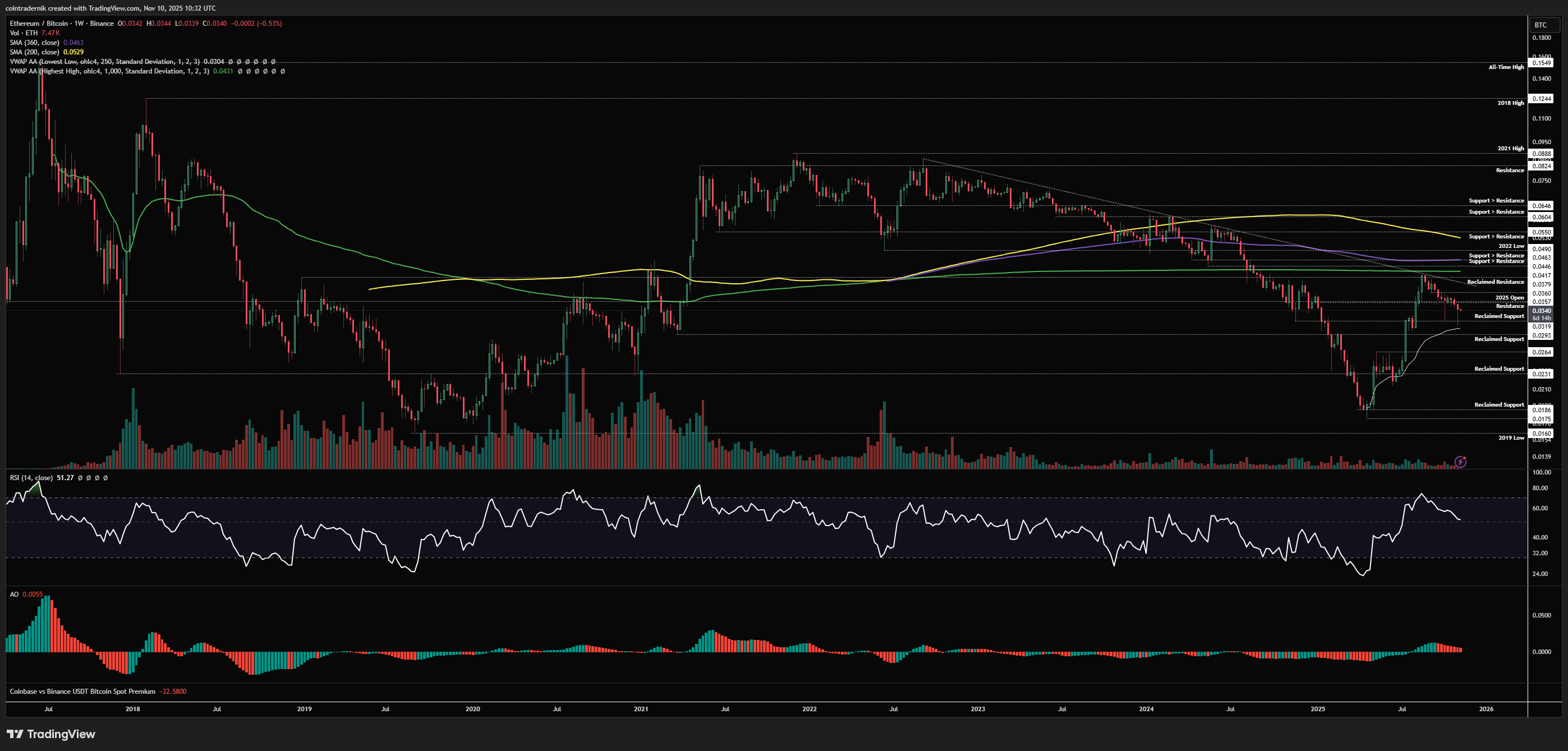Image resolution: width=1568 pixels, height=751 pixels.
Task: Click the purple lightning bolt icon
Action: tap(1460, 462)
